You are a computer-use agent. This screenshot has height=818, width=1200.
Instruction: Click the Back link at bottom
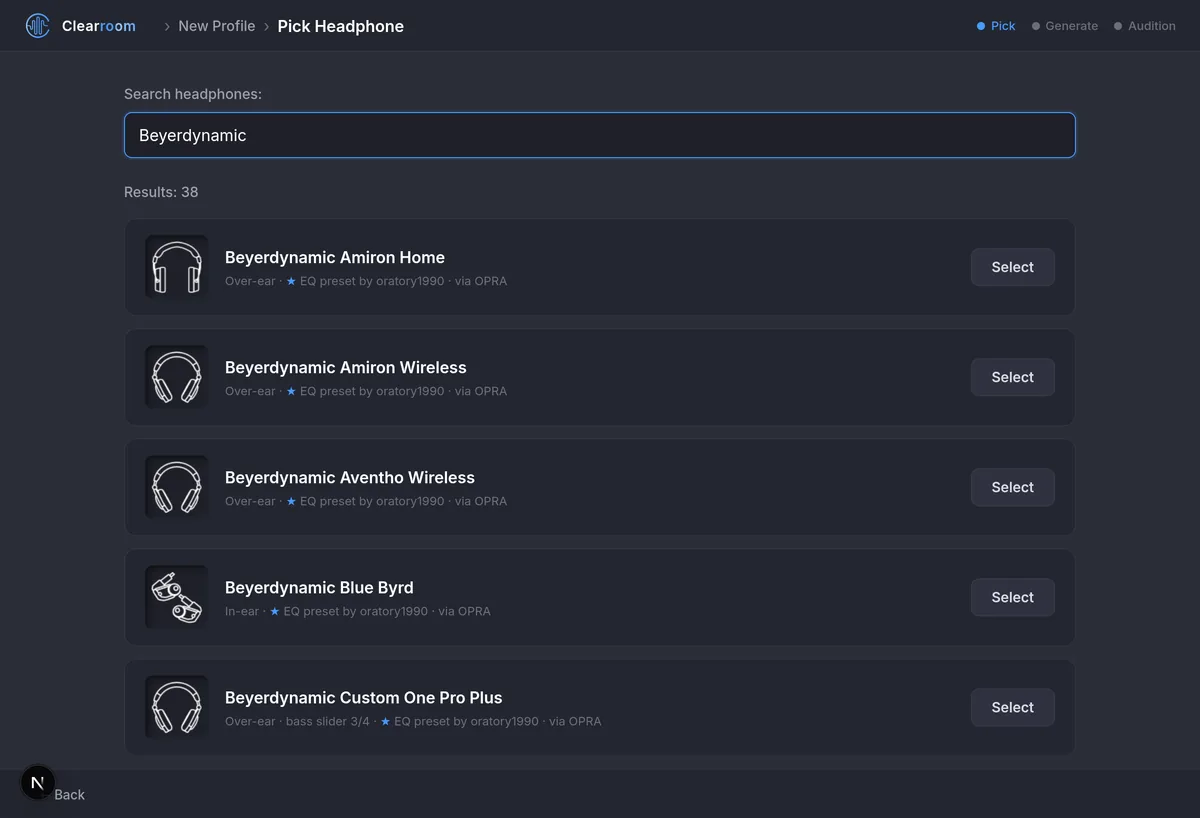(x=69, y=794)
